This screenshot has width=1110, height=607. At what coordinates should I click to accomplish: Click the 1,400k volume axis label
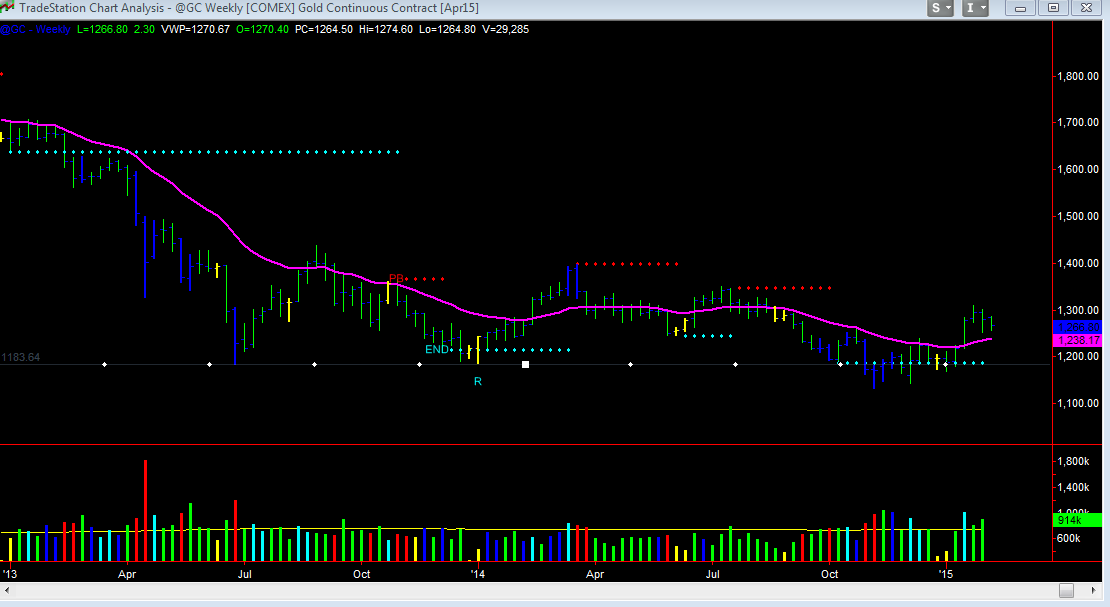(1072, 487)
